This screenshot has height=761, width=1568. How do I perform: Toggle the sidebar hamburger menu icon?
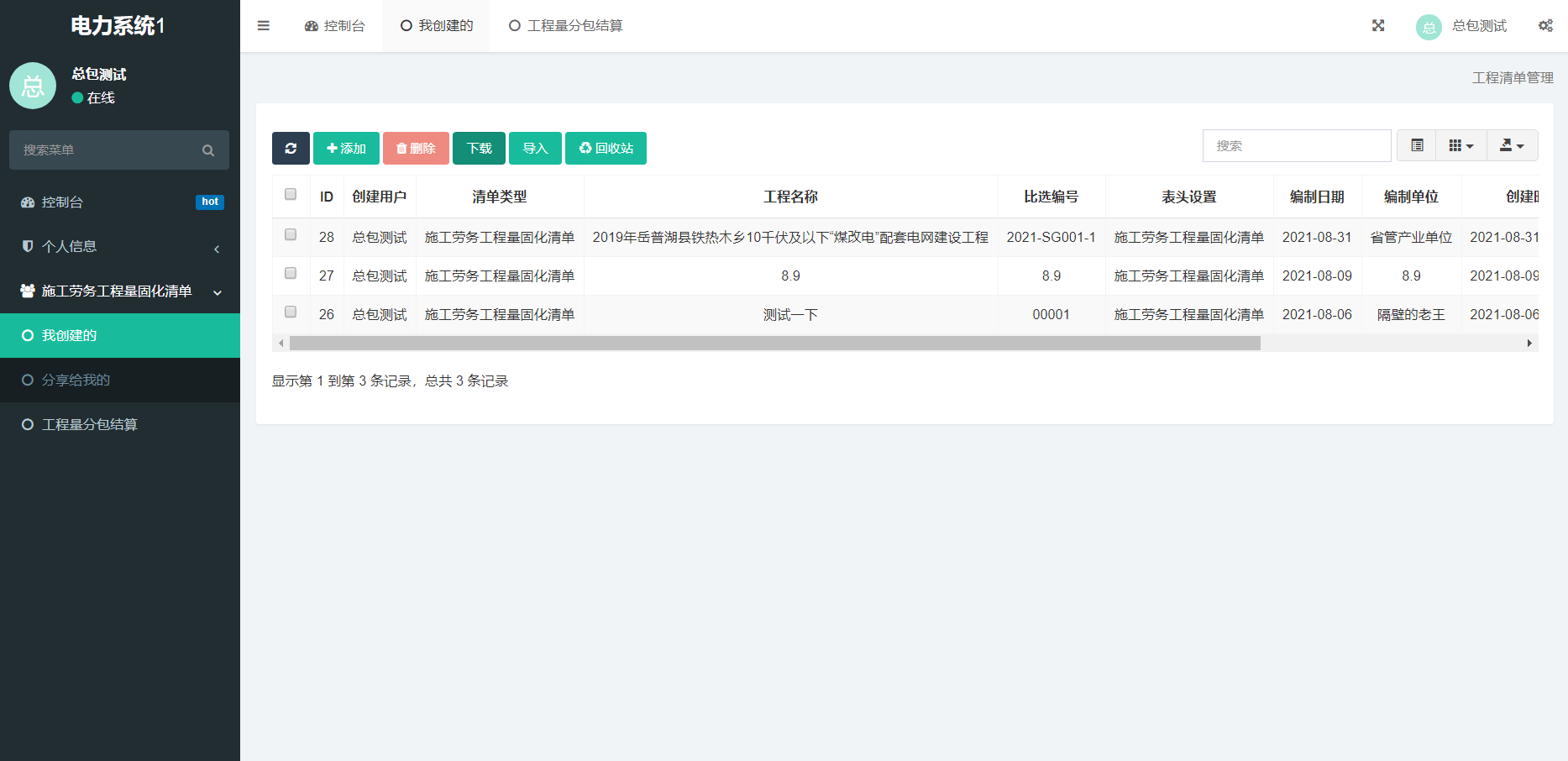(264, 26)
